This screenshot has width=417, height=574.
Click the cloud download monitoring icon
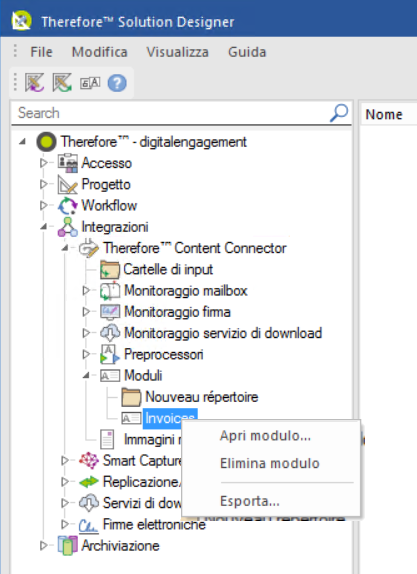click(x=110, y=333)
